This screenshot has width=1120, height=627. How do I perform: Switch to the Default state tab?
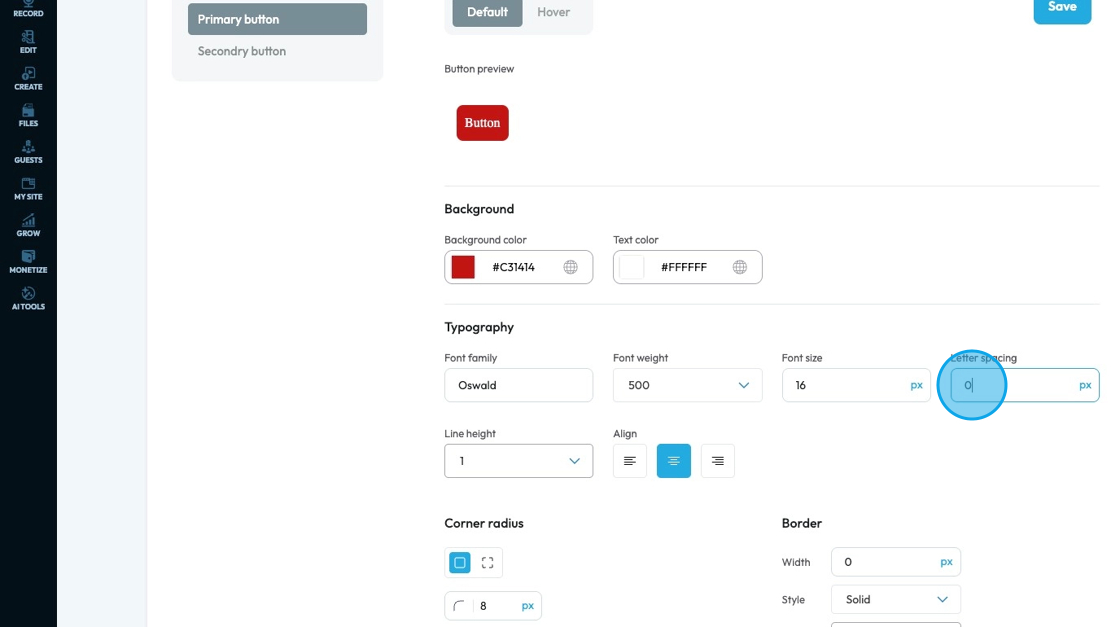487,12
